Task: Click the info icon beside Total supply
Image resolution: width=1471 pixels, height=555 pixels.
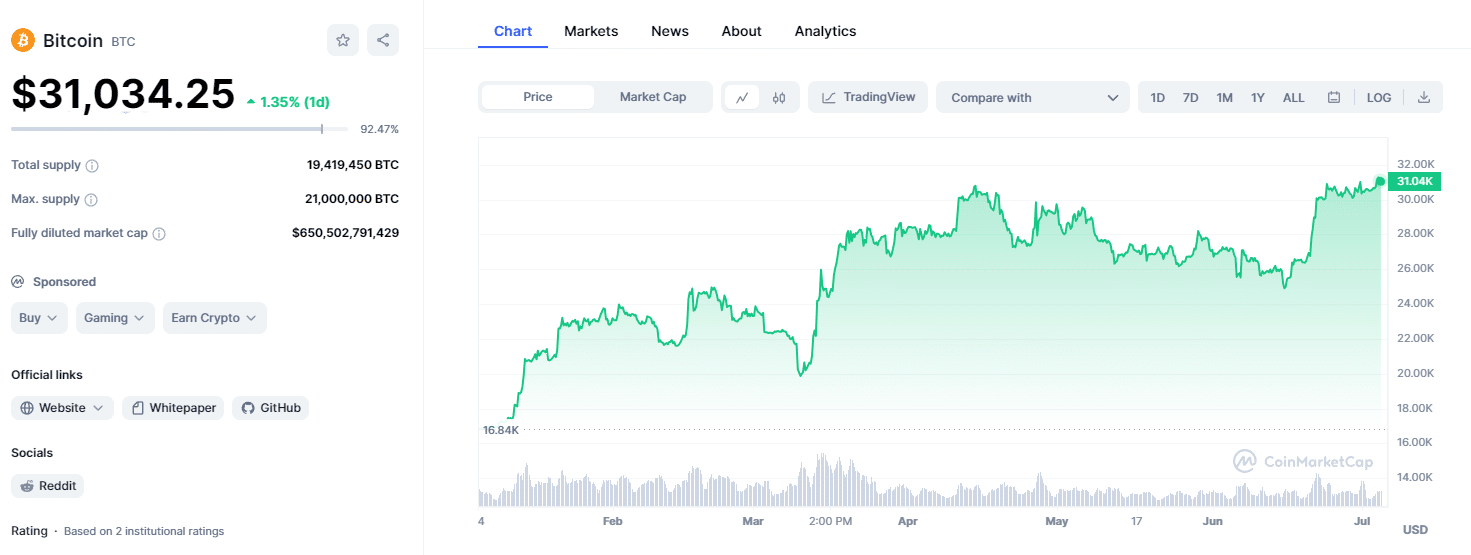Action: point(92,166)
